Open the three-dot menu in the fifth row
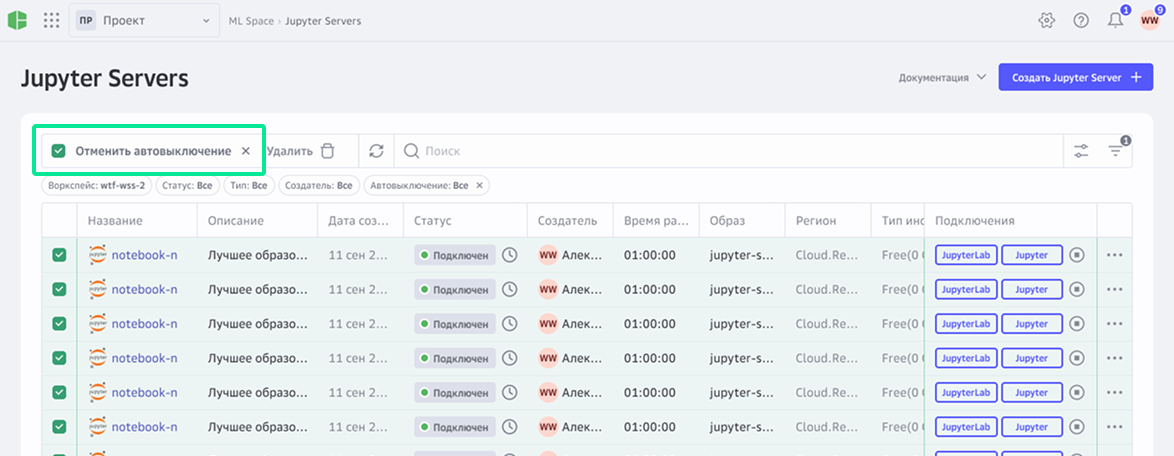Image resolution: width=1174 pixels, height=456 pixels. click(x=1115, y=392)
